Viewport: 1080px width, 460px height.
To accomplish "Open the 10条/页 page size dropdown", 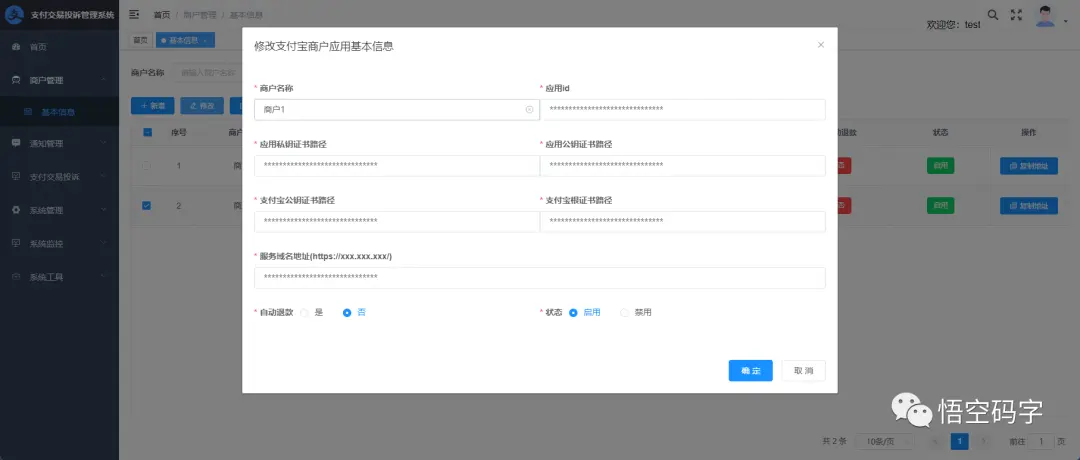I will tap(884, 441).
